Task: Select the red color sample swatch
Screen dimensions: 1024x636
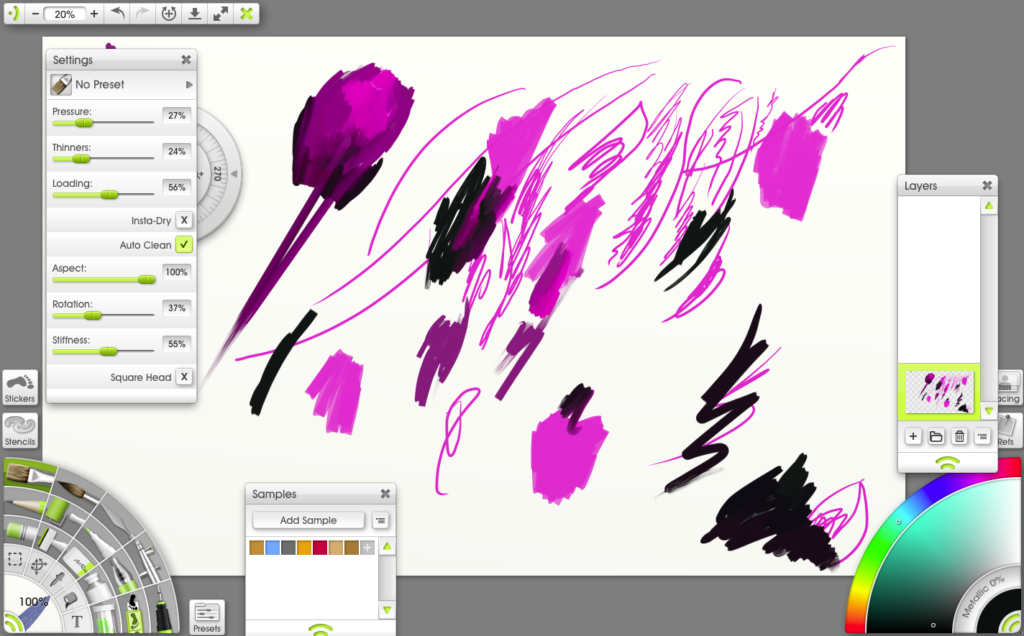Action: (320, 547)
